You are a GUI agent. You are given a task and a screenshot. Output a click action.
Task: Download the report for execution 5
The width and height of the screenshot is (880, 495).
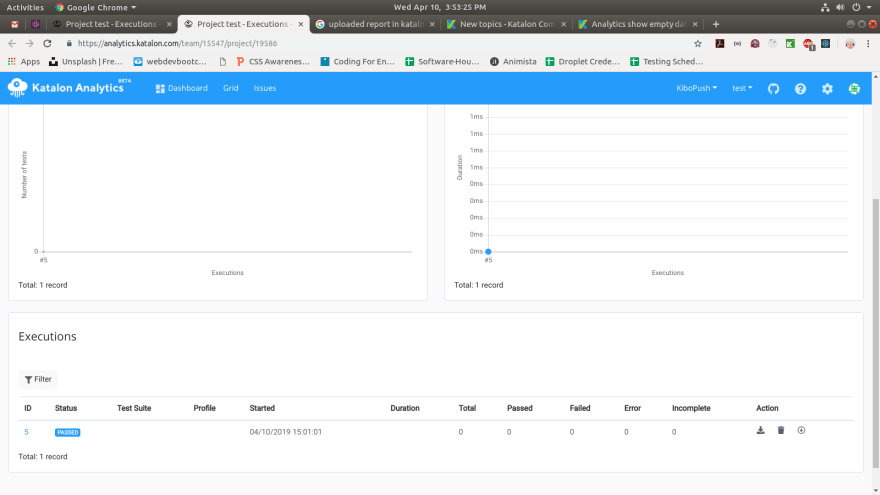pos(760,430)
